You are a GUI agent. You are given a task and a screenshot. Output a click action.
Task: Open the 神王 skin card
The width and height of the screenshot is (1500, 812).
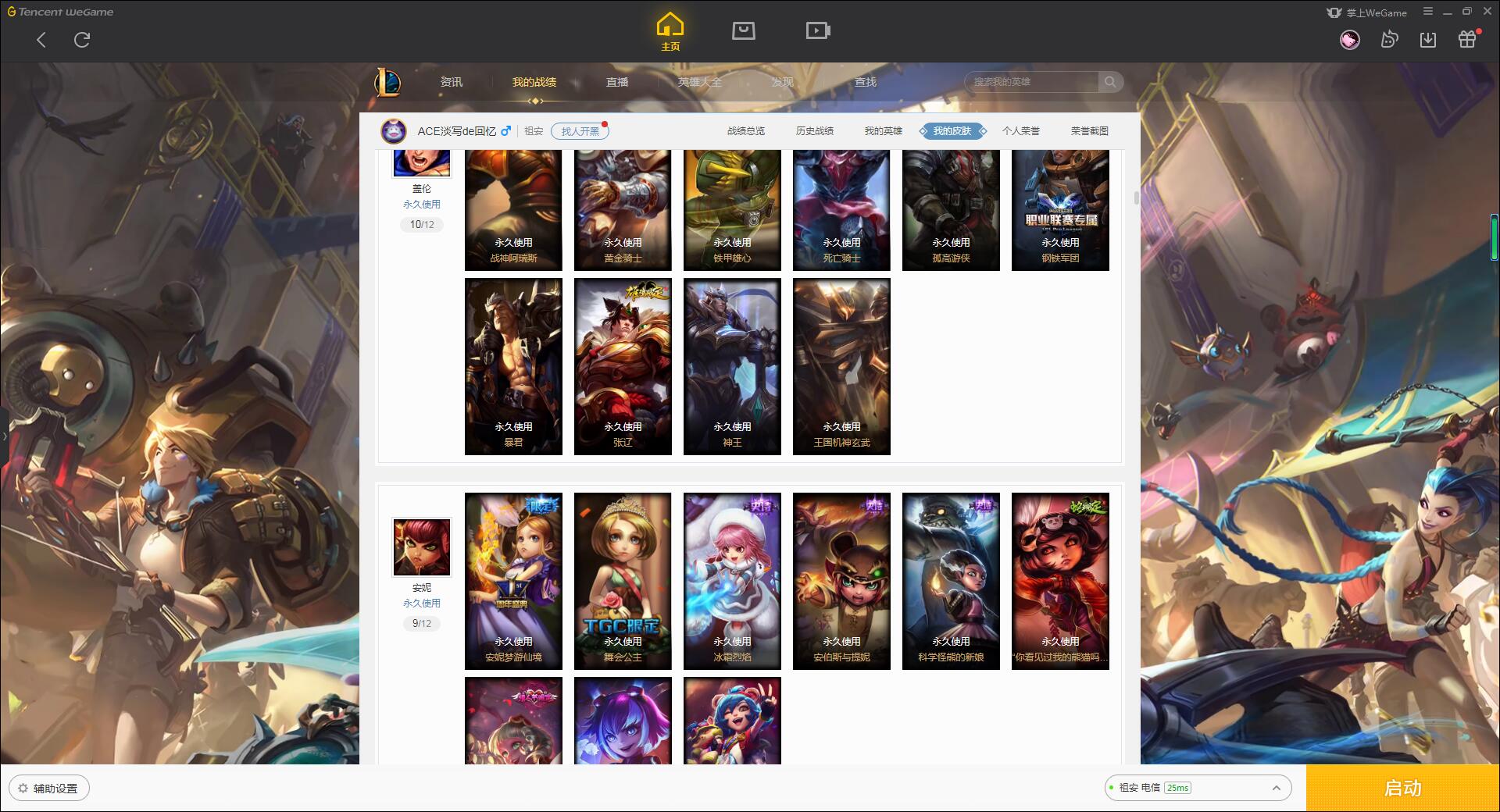tap(732, 367)
